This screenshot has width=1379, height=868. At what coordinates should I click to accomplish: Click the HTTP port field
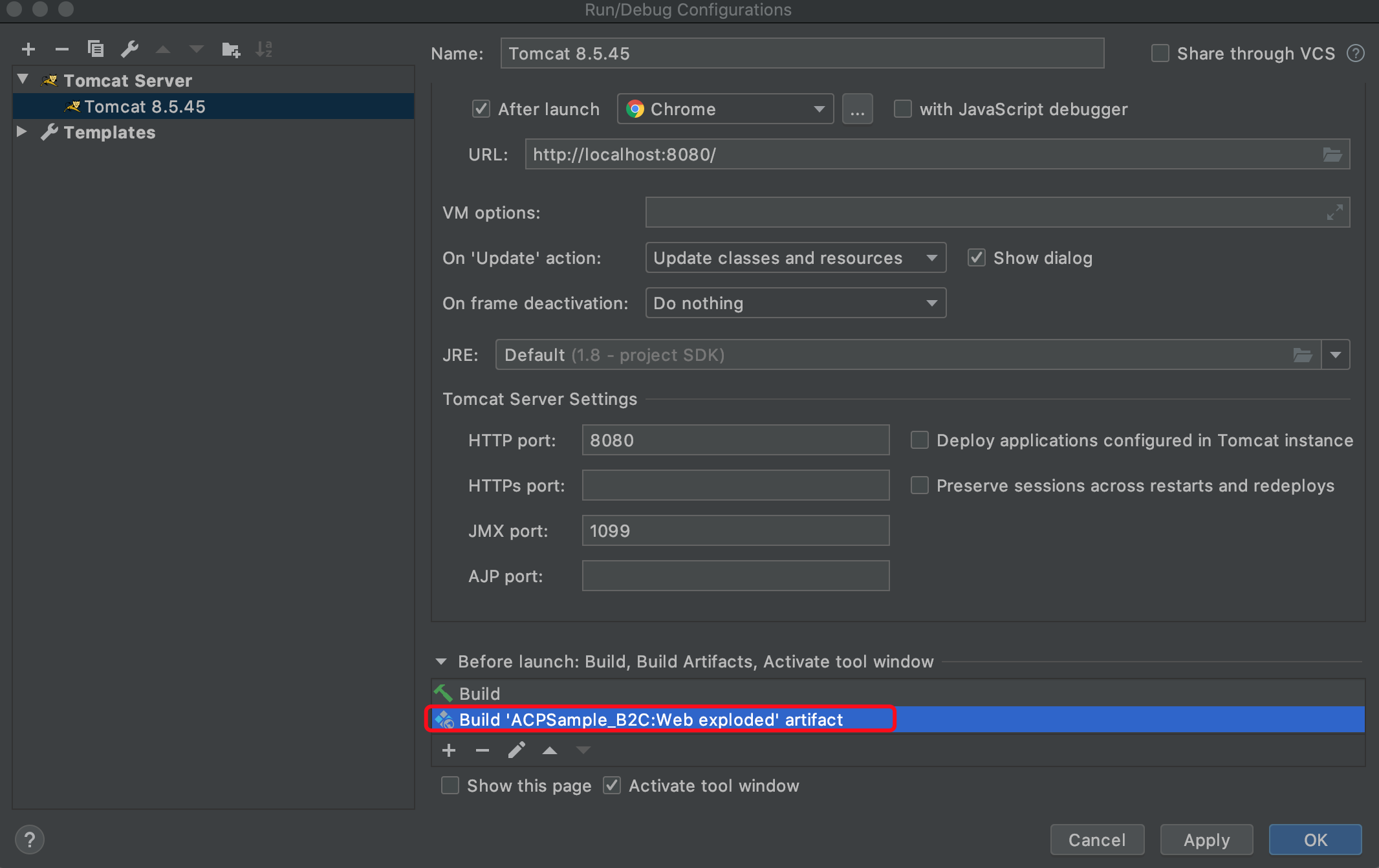(x=735, y=440)
